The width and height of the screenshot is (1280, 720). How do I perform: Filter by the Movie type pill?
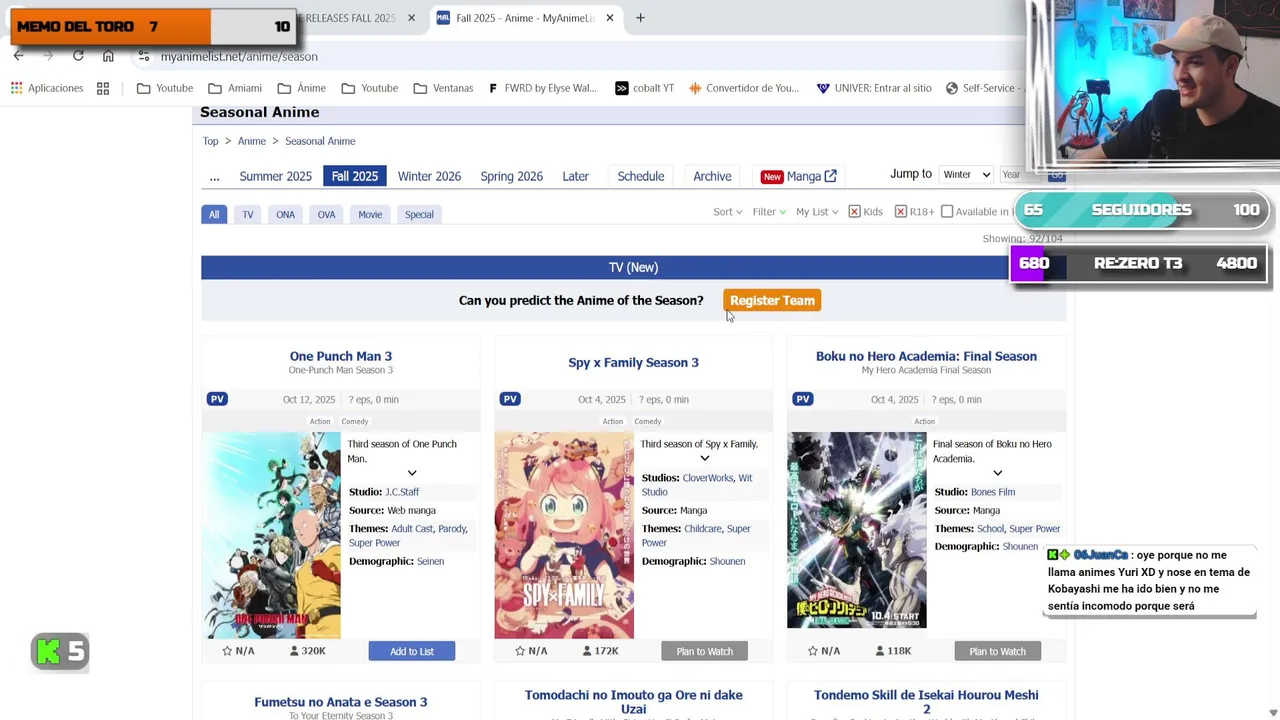click(x=370, y=214)
